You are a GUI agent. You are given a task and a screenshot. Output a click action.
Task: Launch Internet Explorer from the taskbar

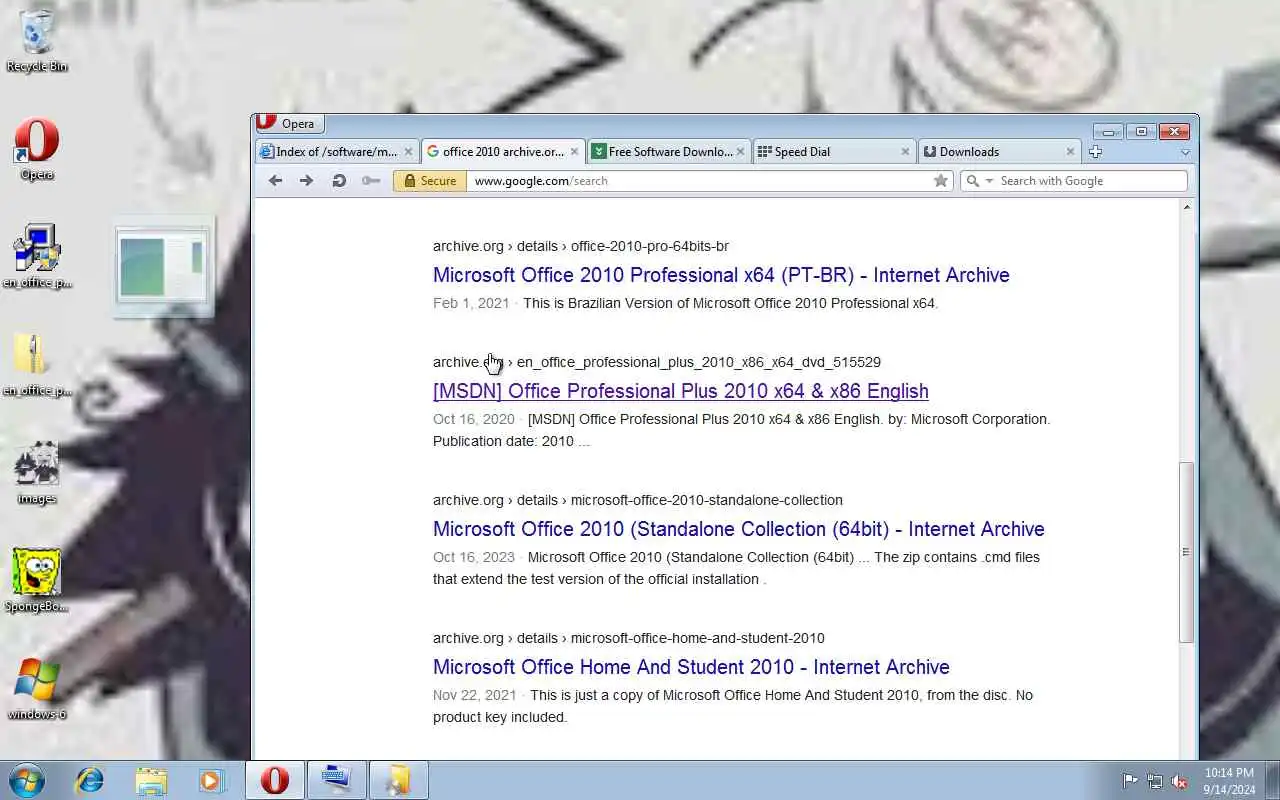pos(90,780)
